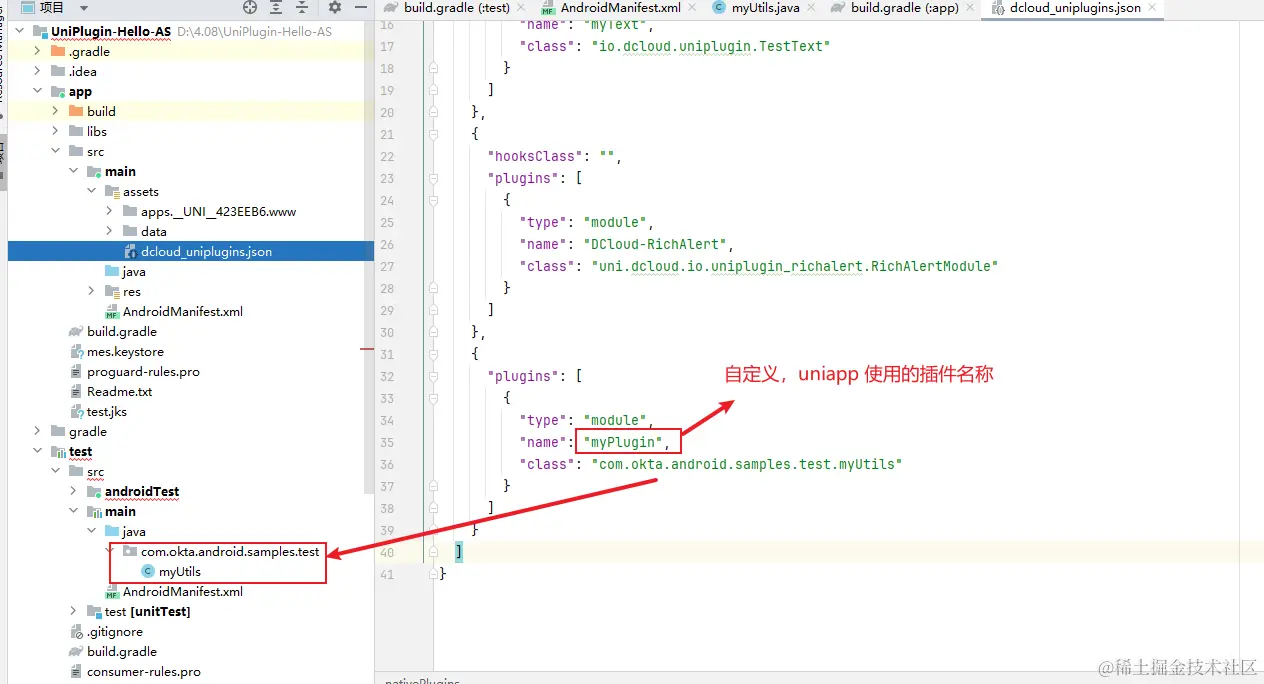
Task: Close the dcloud_uniplugins.json tab
Action: [1151, 7]
